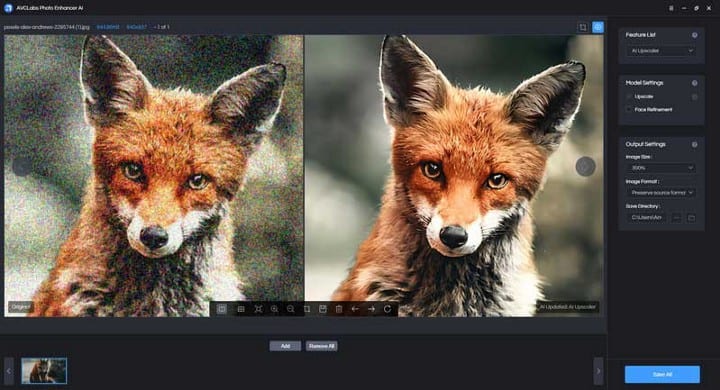
Task: Enable the Upscale model option
Action: pyautogui.click(x=629, y=96)
